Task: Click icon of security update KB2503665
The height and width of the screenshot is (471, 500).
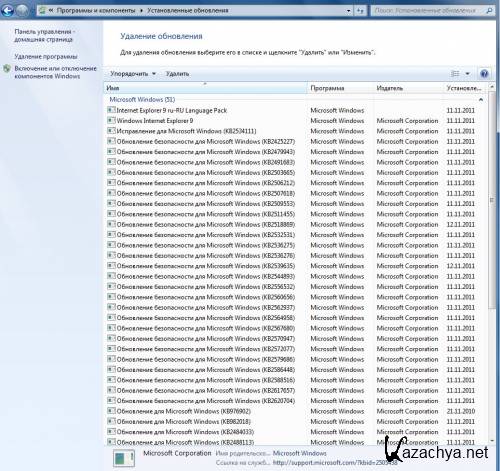Action: [x=111, y=172]
